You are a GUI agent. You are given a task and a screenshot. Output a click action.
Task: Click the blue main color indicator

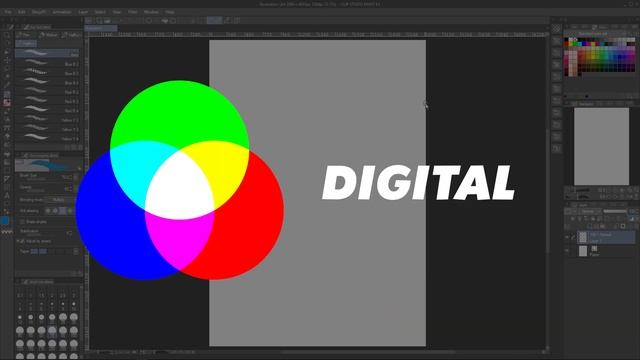coord(5,221)
